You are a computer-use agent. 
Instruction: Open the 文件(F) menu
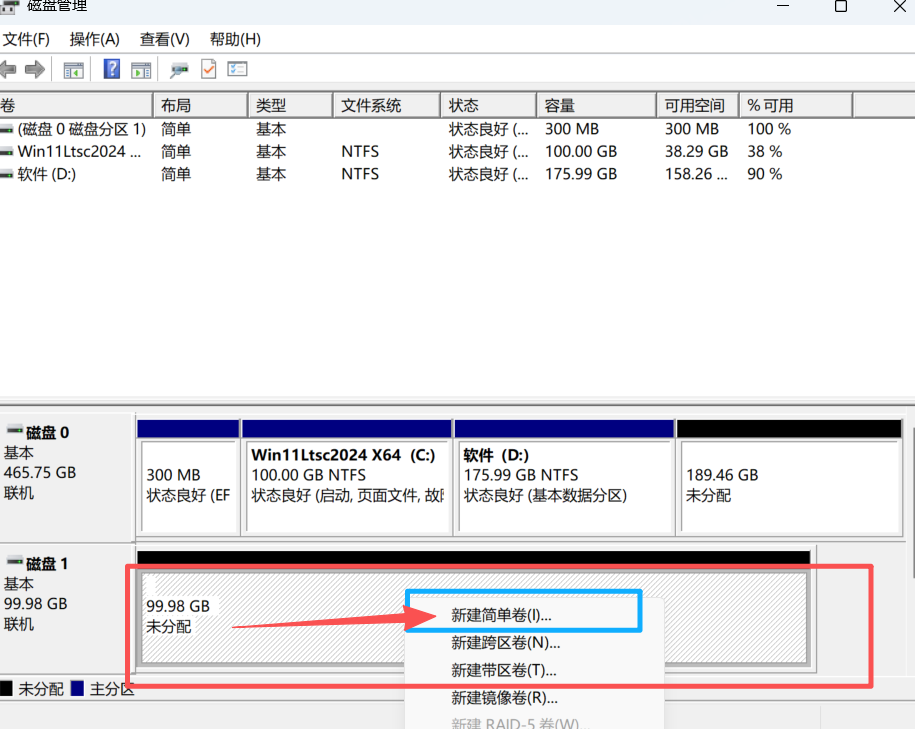coord(26,39)
